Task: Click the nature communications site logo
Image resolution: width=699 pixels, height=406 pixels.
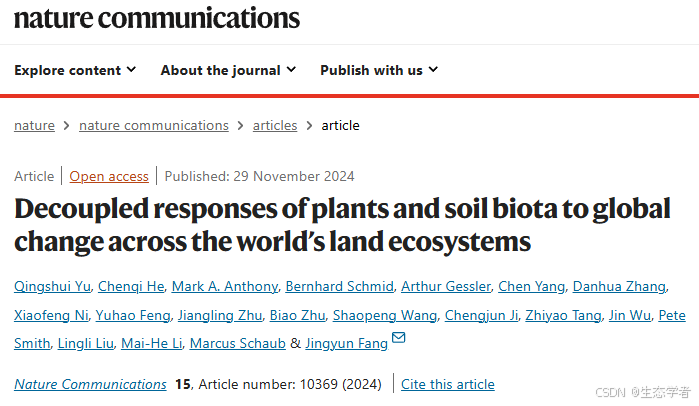Action: tap(157, 18)
